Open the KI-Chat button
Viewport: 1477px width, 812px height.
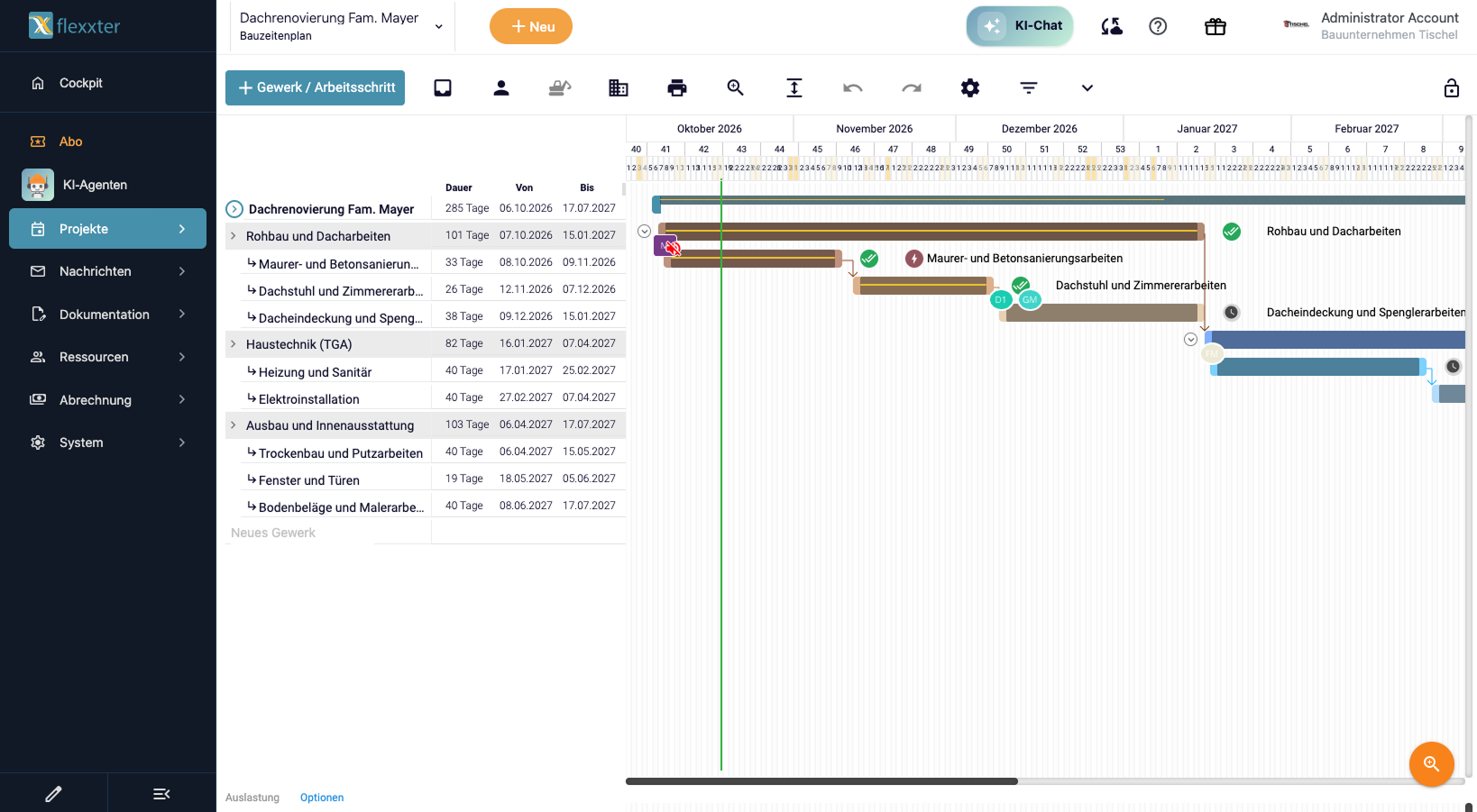coord(1020,26)
